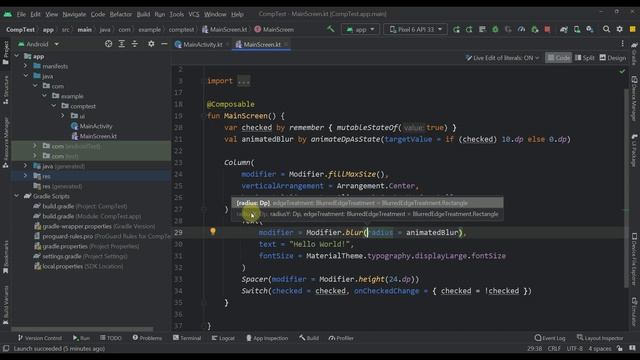Collapse the comptest package
The width and height of the screenshot is (640, 360).
tap(53, 106)
